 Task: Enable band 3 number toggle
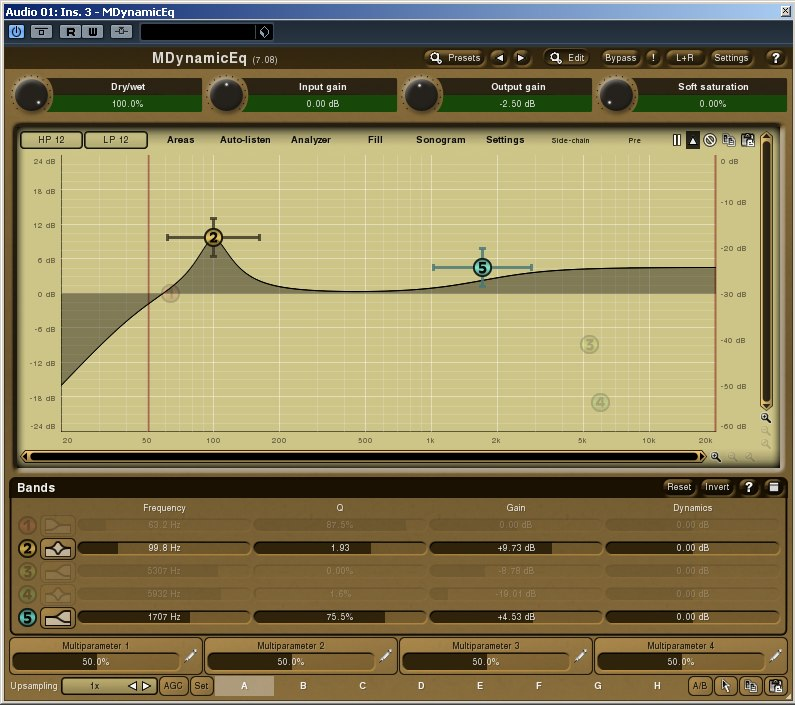point(27,572)
